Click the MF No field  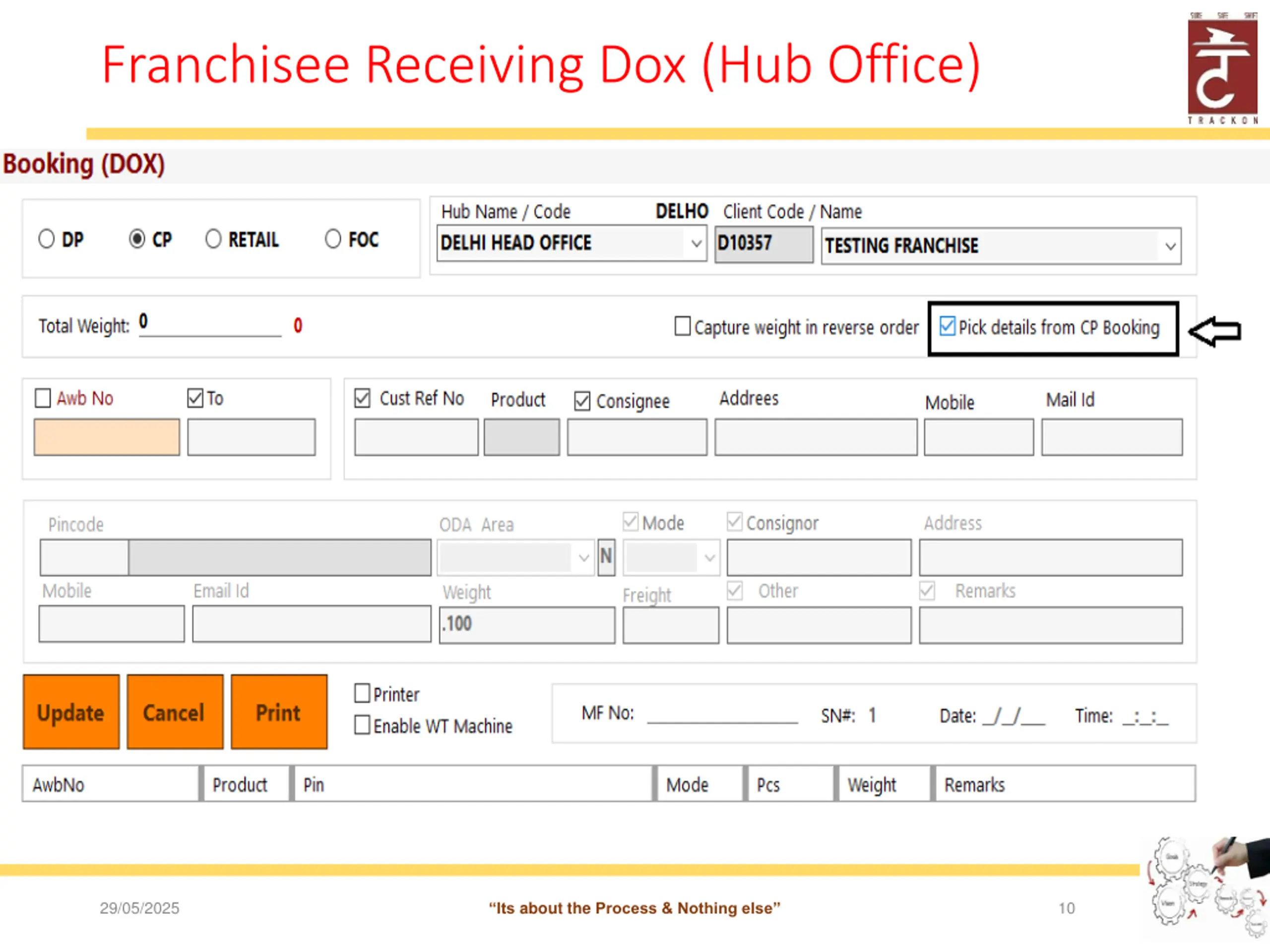722,714
